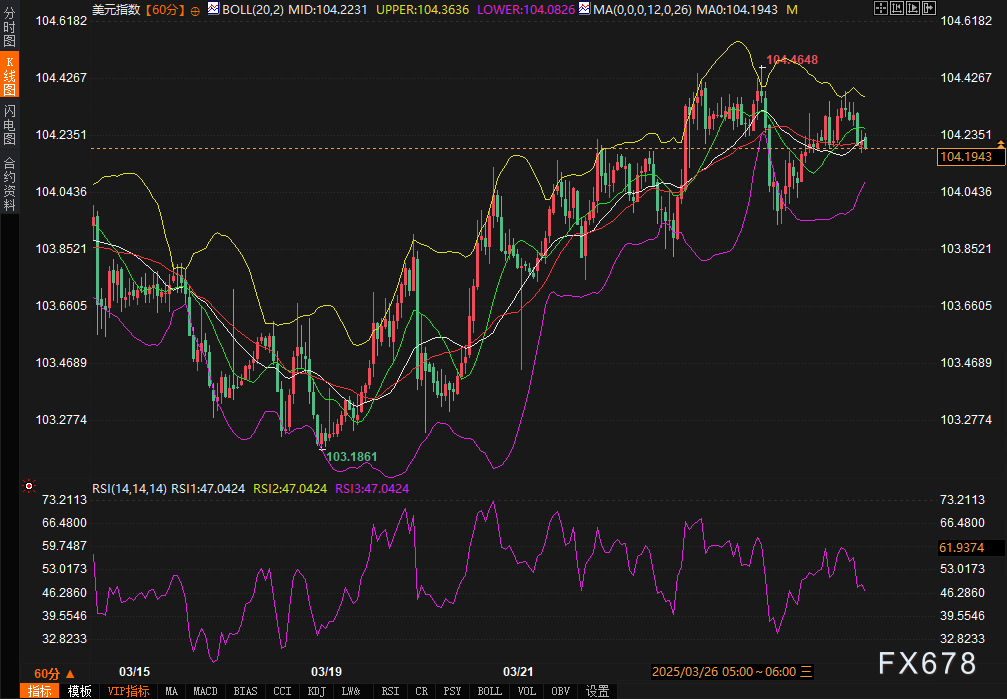
Task: Select the 指标 tab at bottom
Action: click(x=40, y=691)
